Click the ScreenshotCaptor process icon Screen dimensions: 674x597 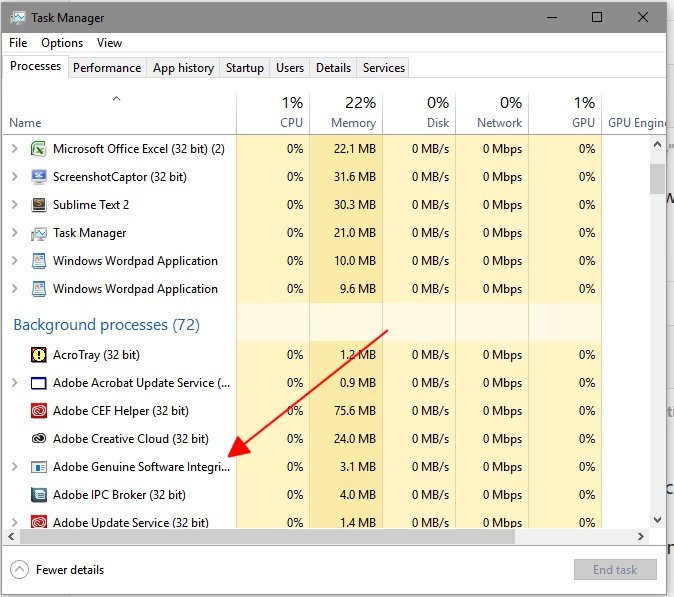tap(39, 177)
